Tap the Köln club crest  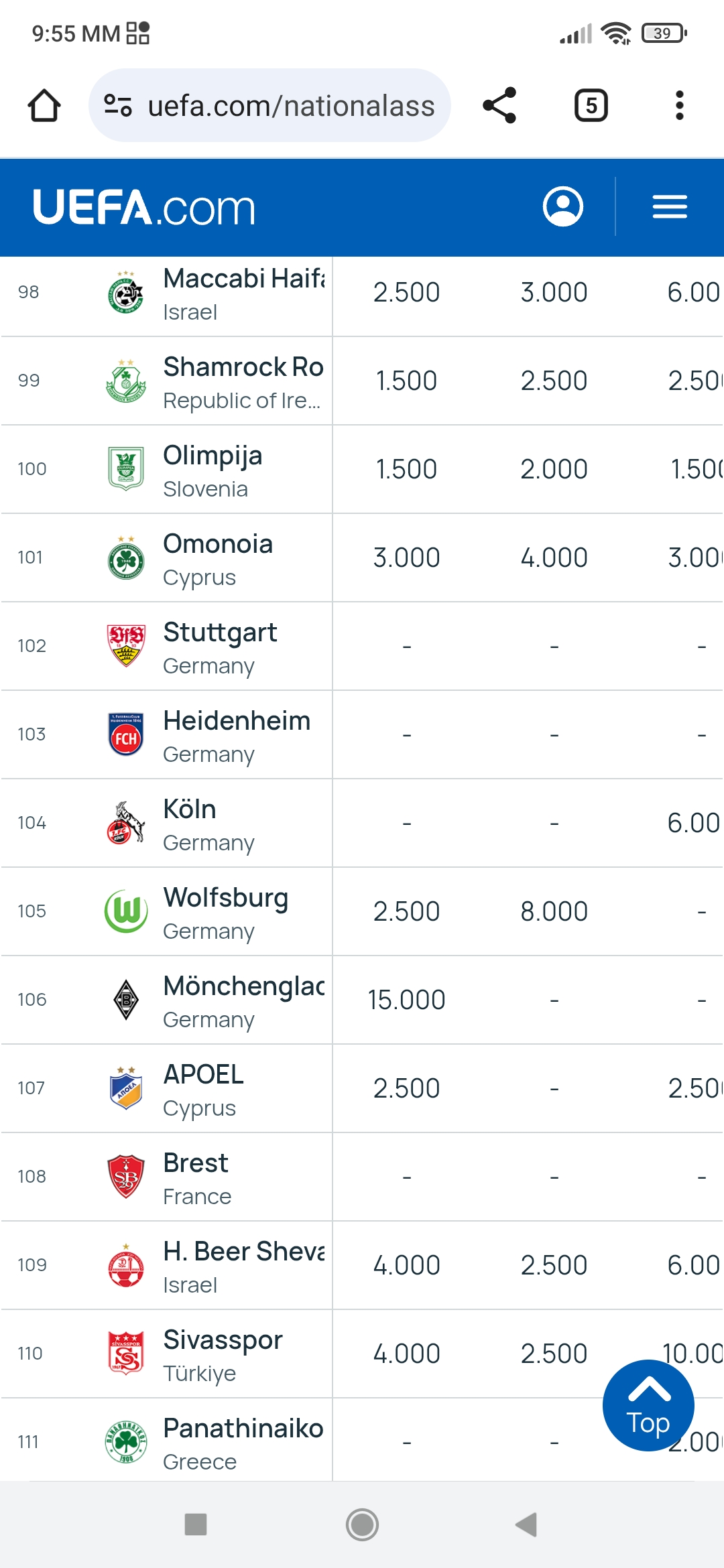(x=126, y=822)
